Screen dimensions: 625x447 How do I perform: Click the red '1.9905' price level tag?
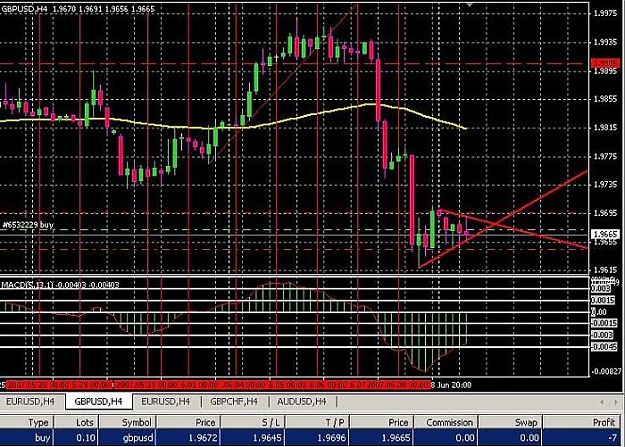click(605, 63)
